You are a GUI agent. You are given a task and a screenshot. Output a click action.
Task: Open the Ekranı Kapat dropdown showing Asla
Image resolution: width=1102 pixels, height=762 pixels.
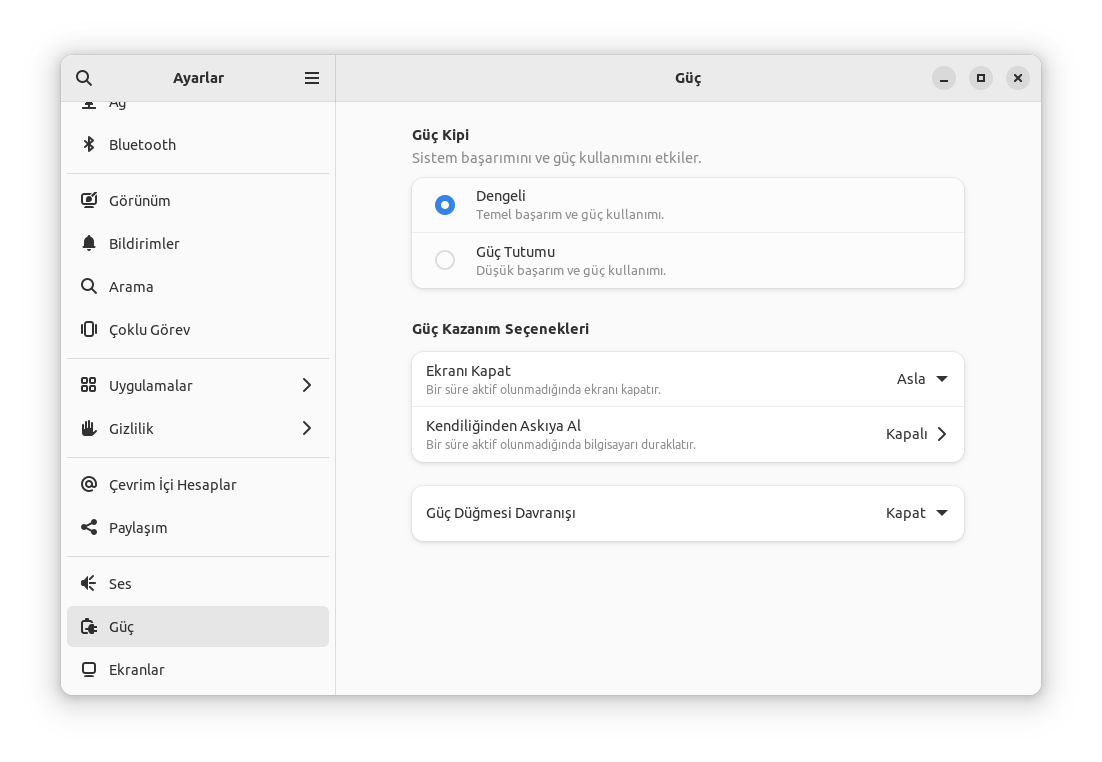922,379
